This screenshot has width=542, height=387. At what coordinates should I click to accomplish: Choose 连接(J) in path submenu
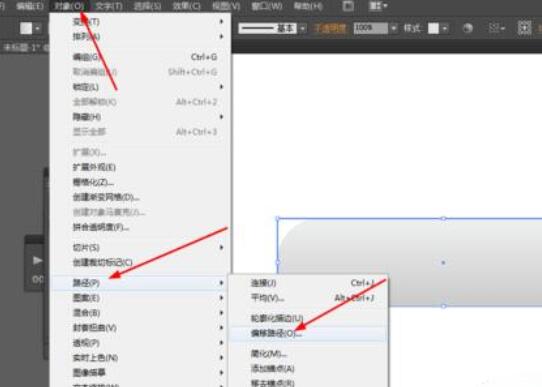(308, 283)
